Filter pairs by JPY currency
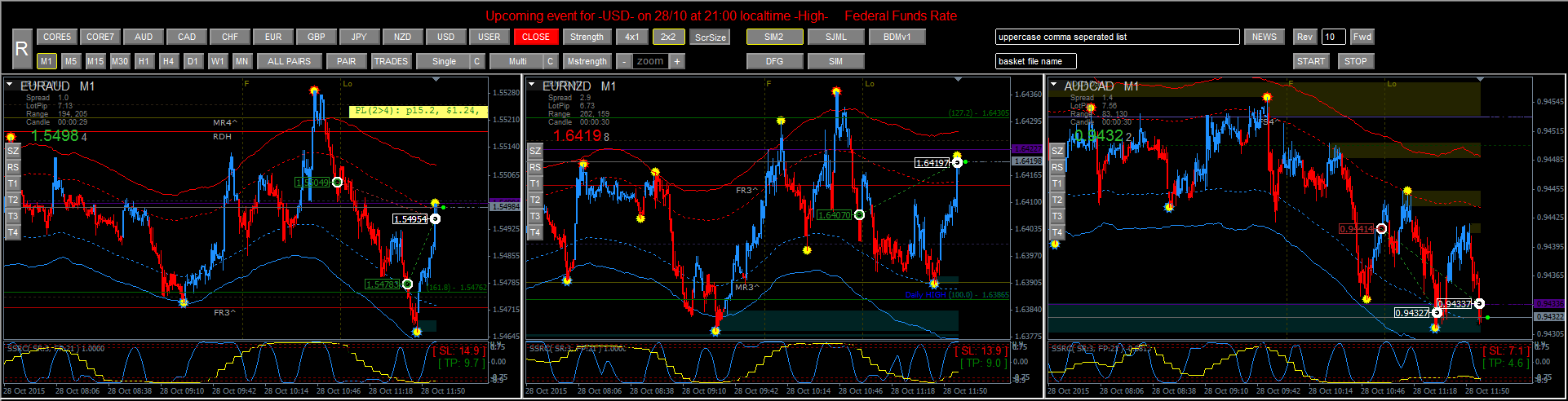 (359, 37)
